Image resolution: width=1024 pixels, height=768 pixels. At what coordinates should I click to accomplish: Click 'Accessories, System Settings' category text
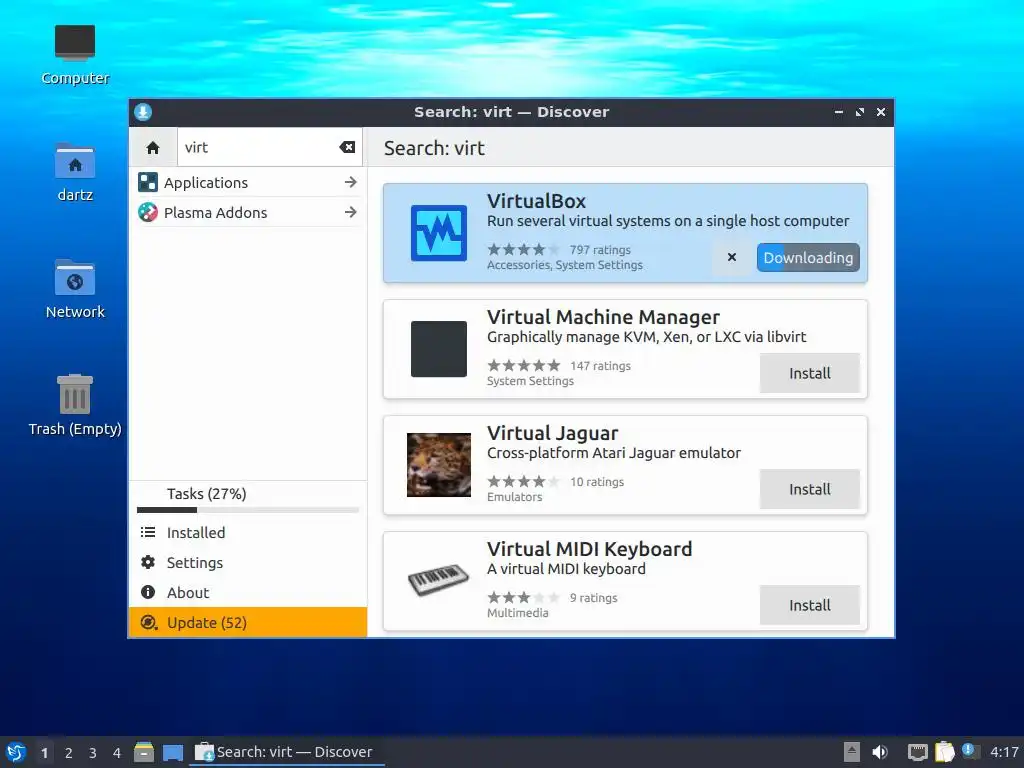pos(565,265)
